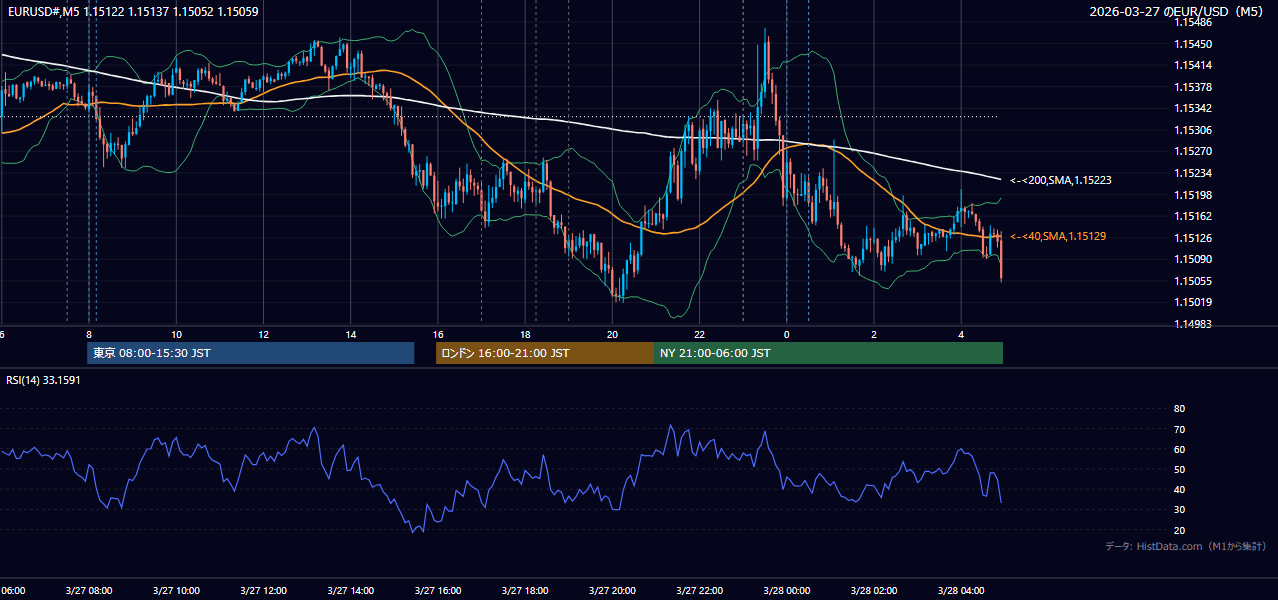Click the 3/27 10:00 bottom time label
Image resolution: width=1278 pixels, height=600 pixels.
tap(176, 590)
